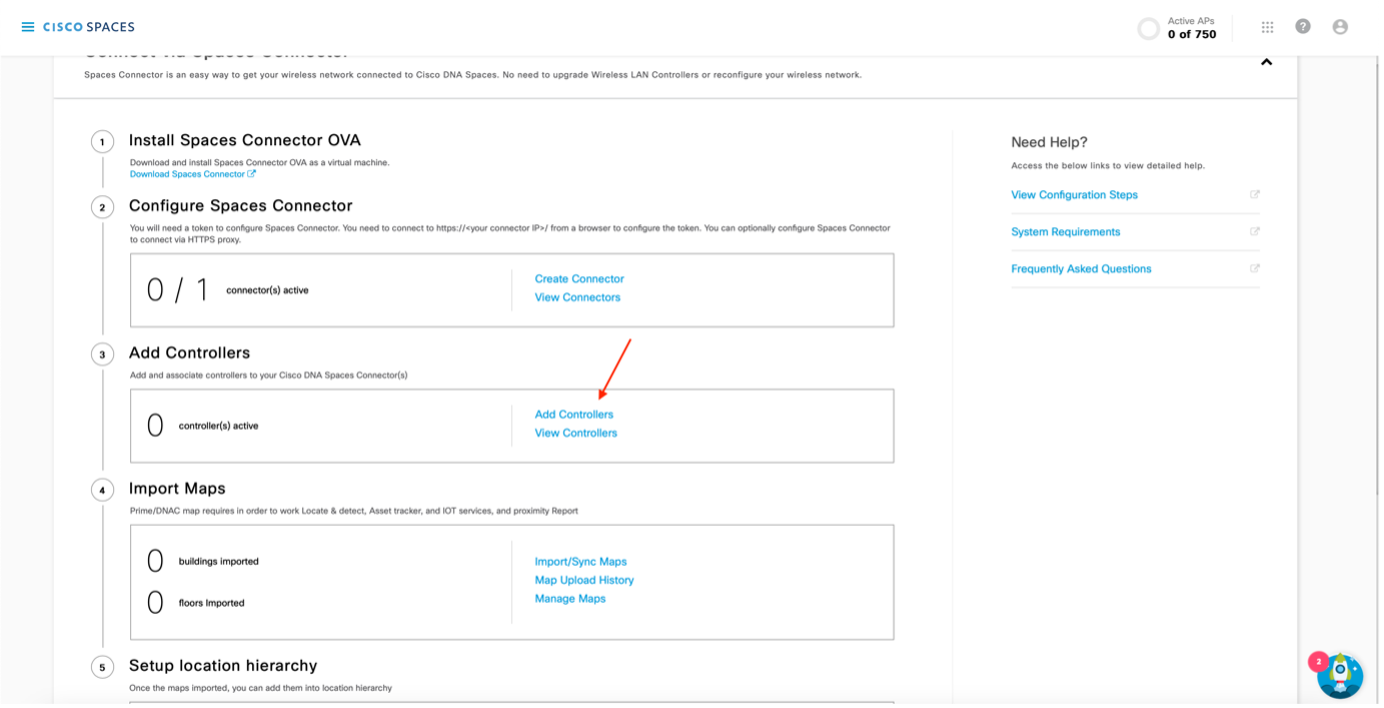The width and height of the screenshot is (1384, 708).
Task: Click the 'controller(s) active' label
Action: [x=218, y=426]
